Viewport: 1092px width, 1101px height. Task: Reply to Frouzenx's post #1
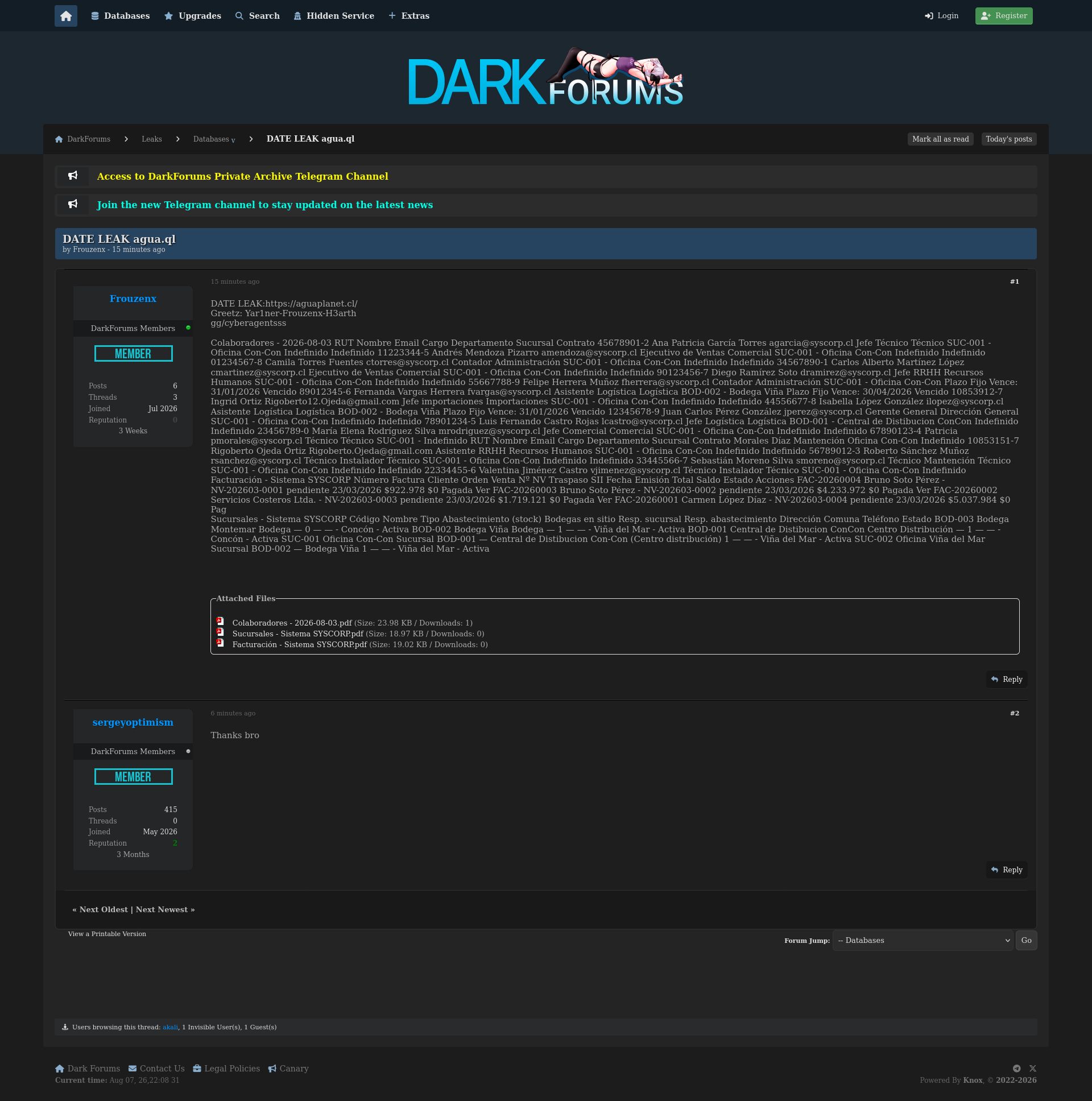1007,679
